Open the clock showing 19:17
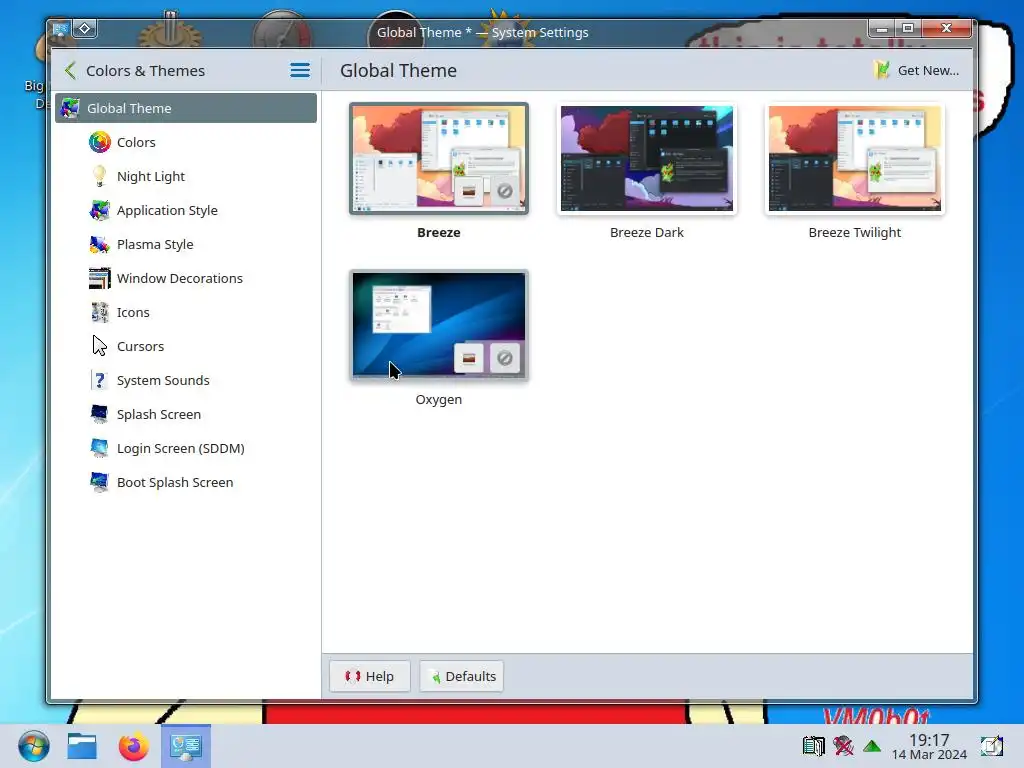The width and height of the screenshot is (1024, 768). click(x=929, y=746)
